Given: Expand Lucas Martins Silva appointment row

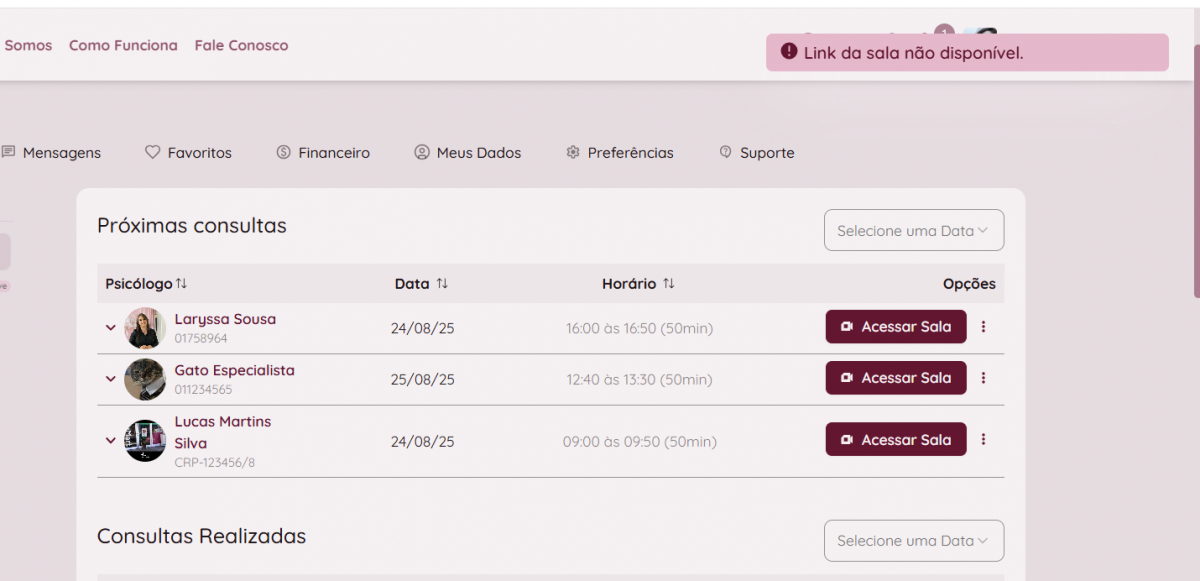Looking at the screenshot, I should point(111,441).
